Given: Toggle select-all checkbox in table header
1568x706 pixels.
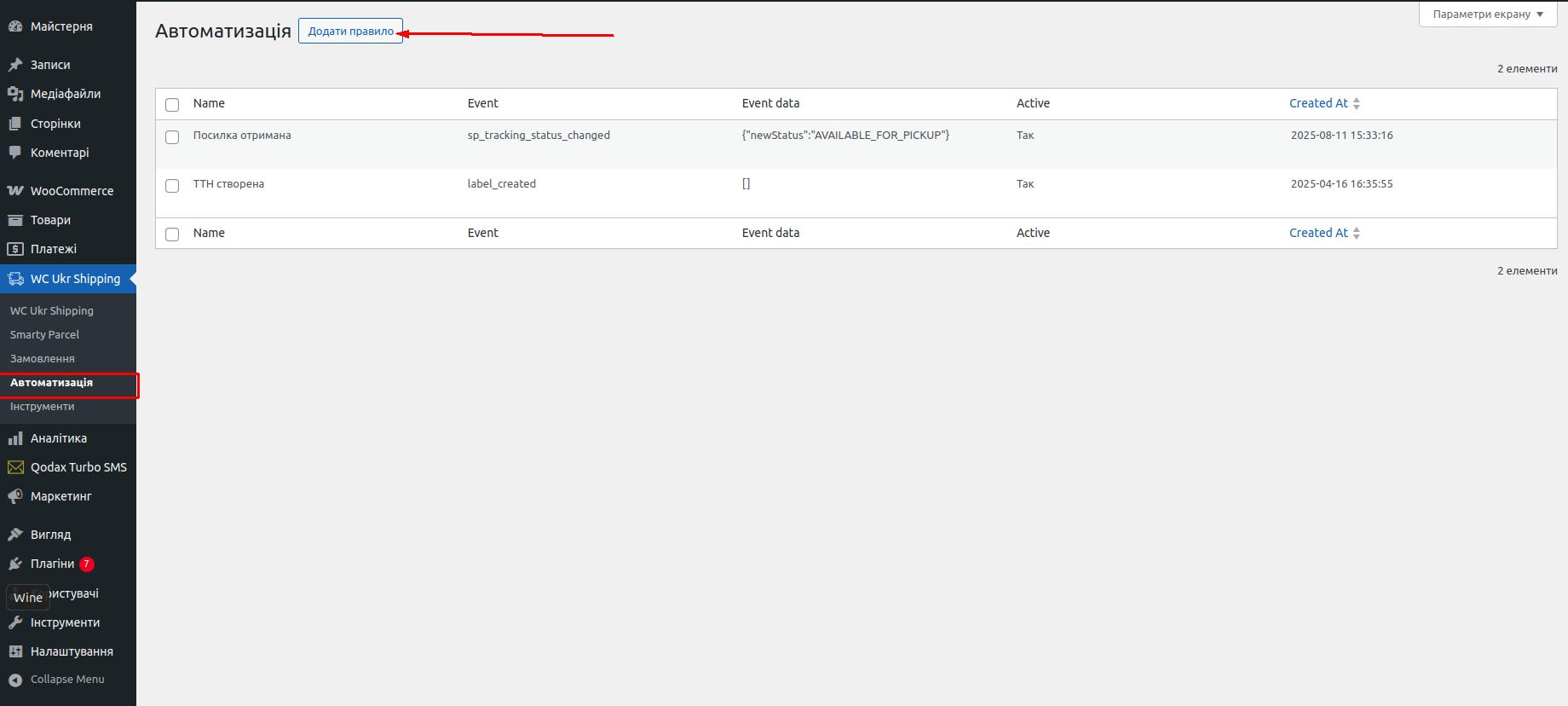Looking at the screenshot, I should 172,105.
